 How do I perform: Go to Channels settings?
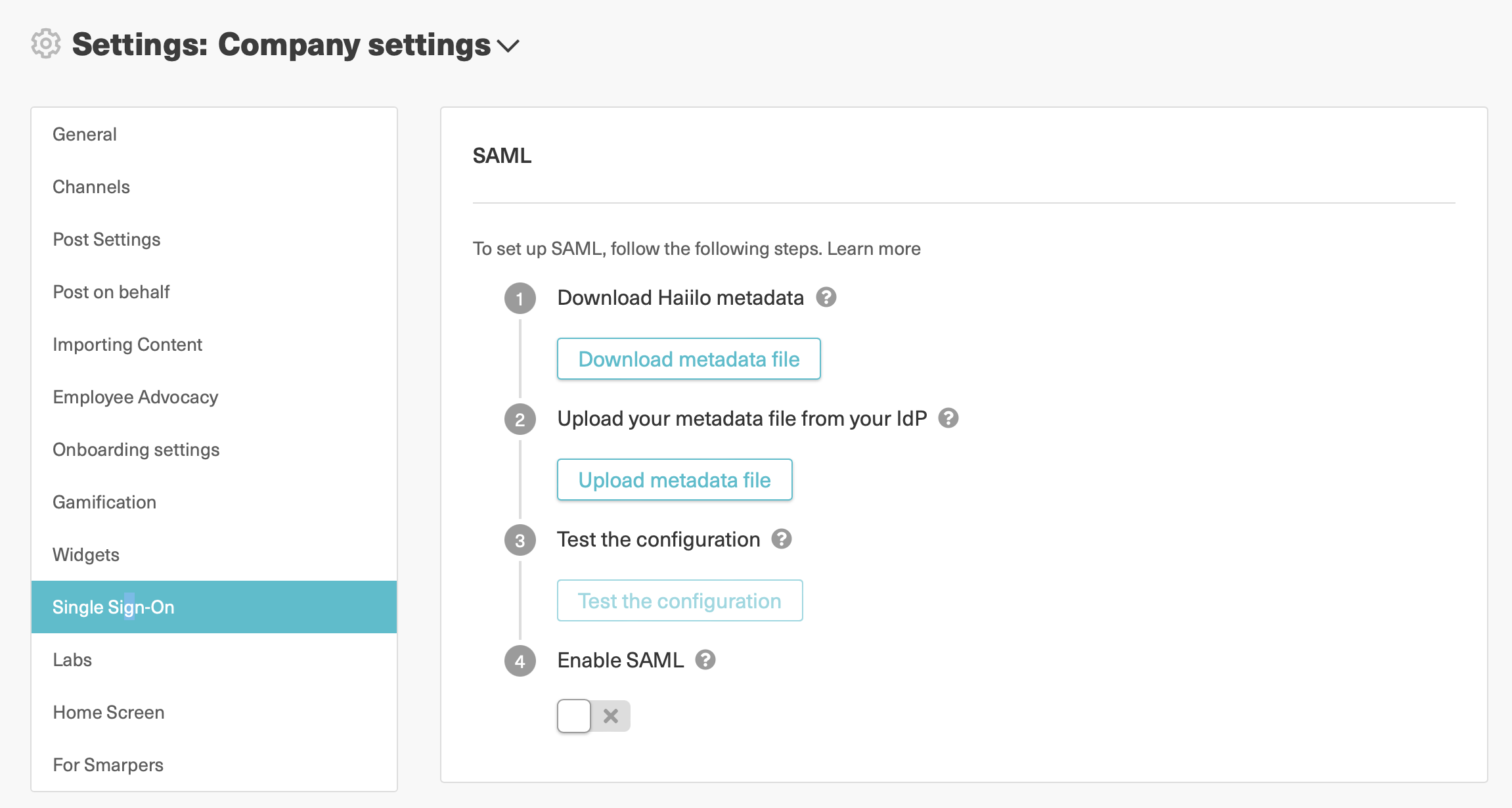[214, 187]
